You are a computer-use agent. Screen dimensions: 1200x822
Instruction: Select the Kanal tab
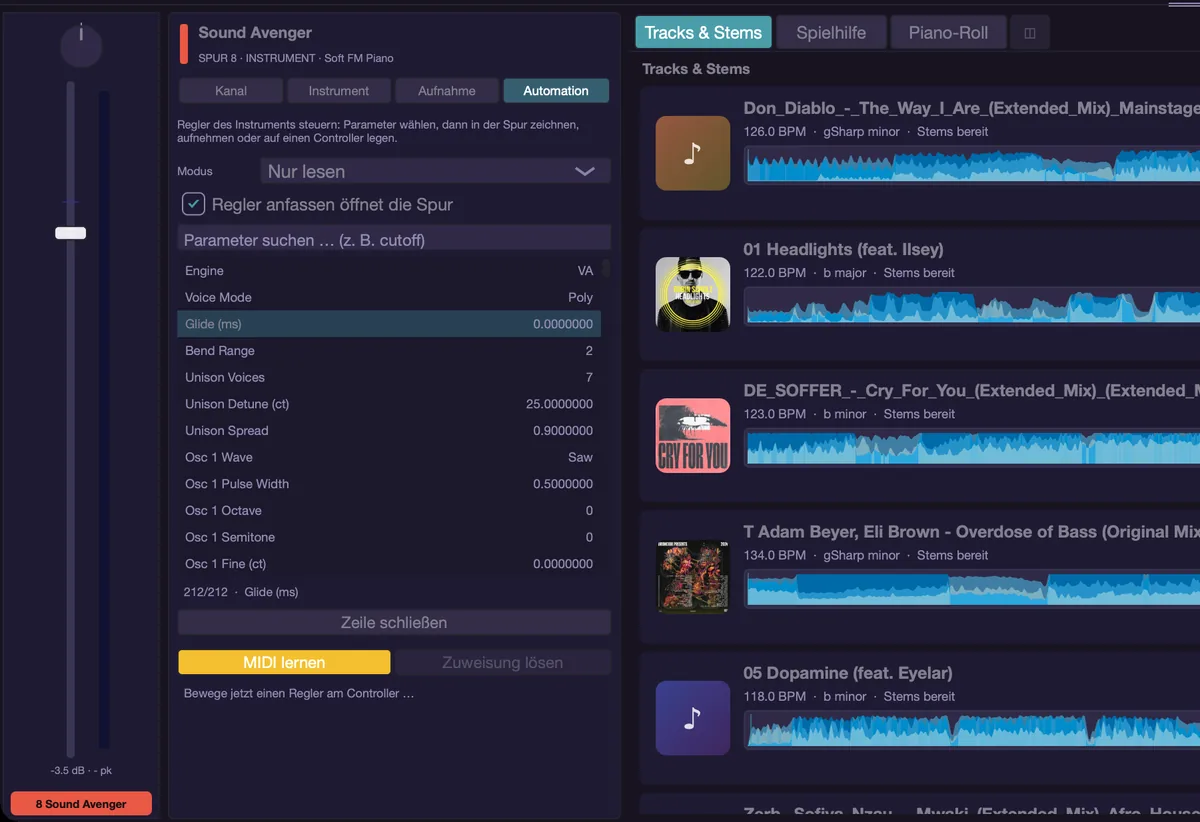(x=231, y=91)
